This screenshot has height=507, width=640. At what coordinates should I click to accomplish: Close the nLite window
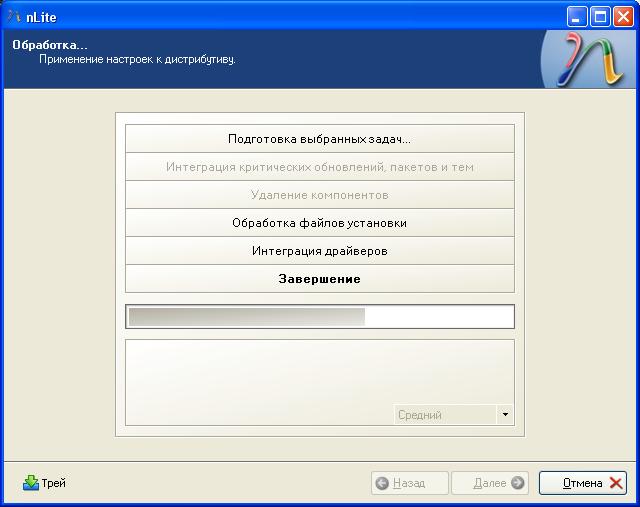click(623, 17)
